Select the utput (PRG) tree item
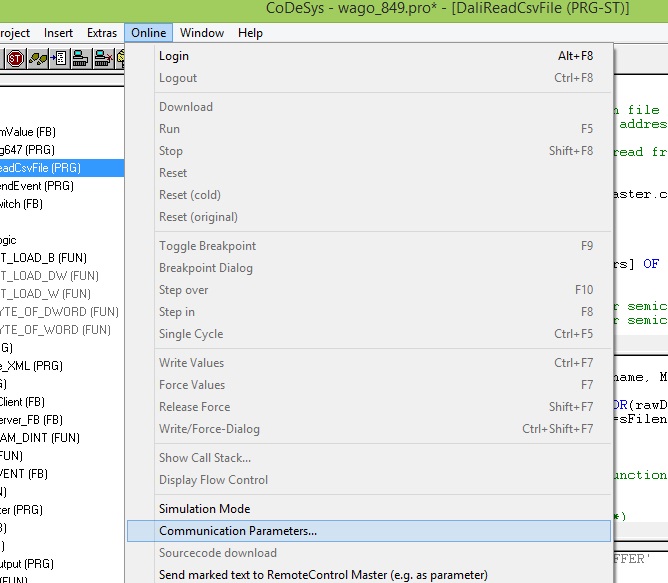 point(27,564)
